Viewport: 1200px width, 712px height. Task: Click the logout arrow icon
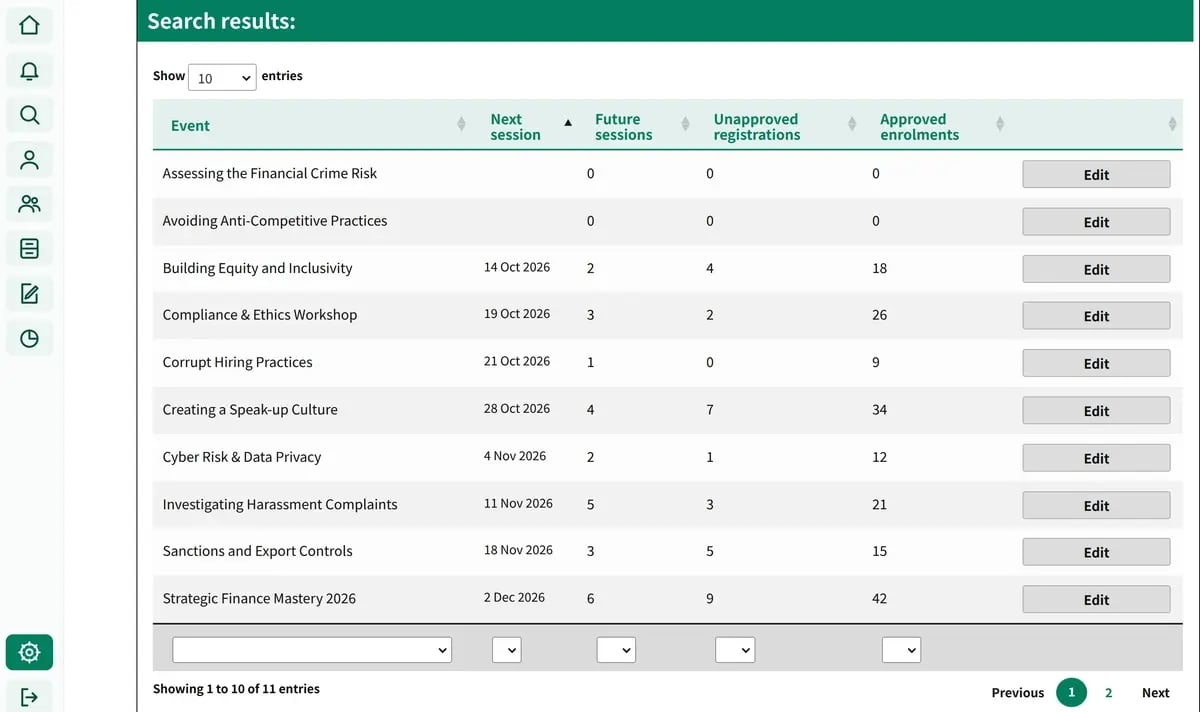click(x=29, y=696)
